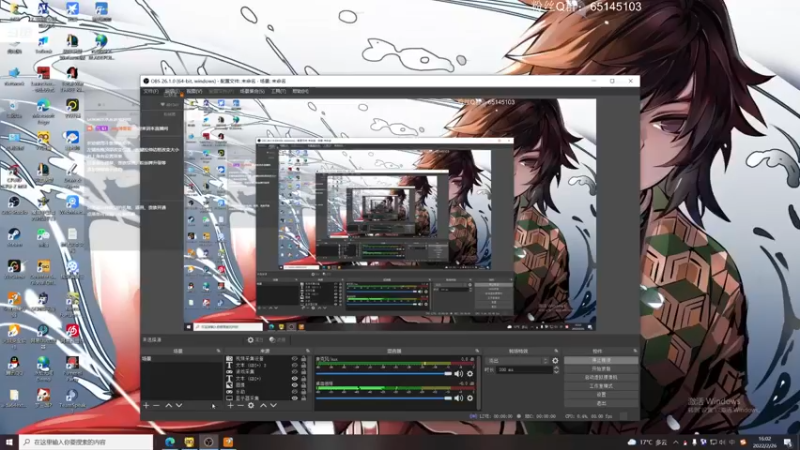Open Steam desktop shortcut
The image size is (800, 450).
click(x=14, y=237)
